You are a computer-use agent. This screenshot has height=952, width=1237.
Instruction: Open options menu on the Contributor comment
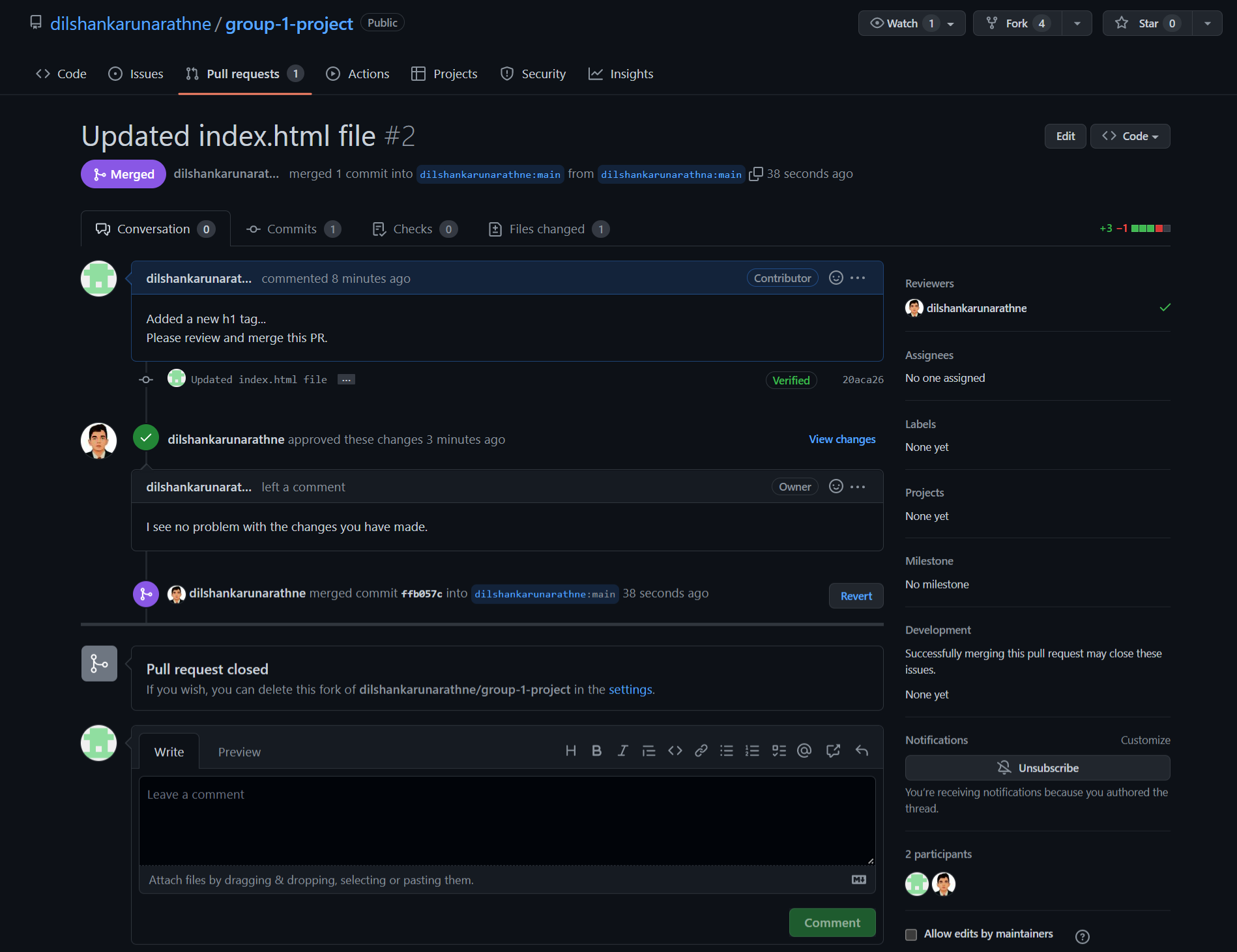click(x=858, y=278)
